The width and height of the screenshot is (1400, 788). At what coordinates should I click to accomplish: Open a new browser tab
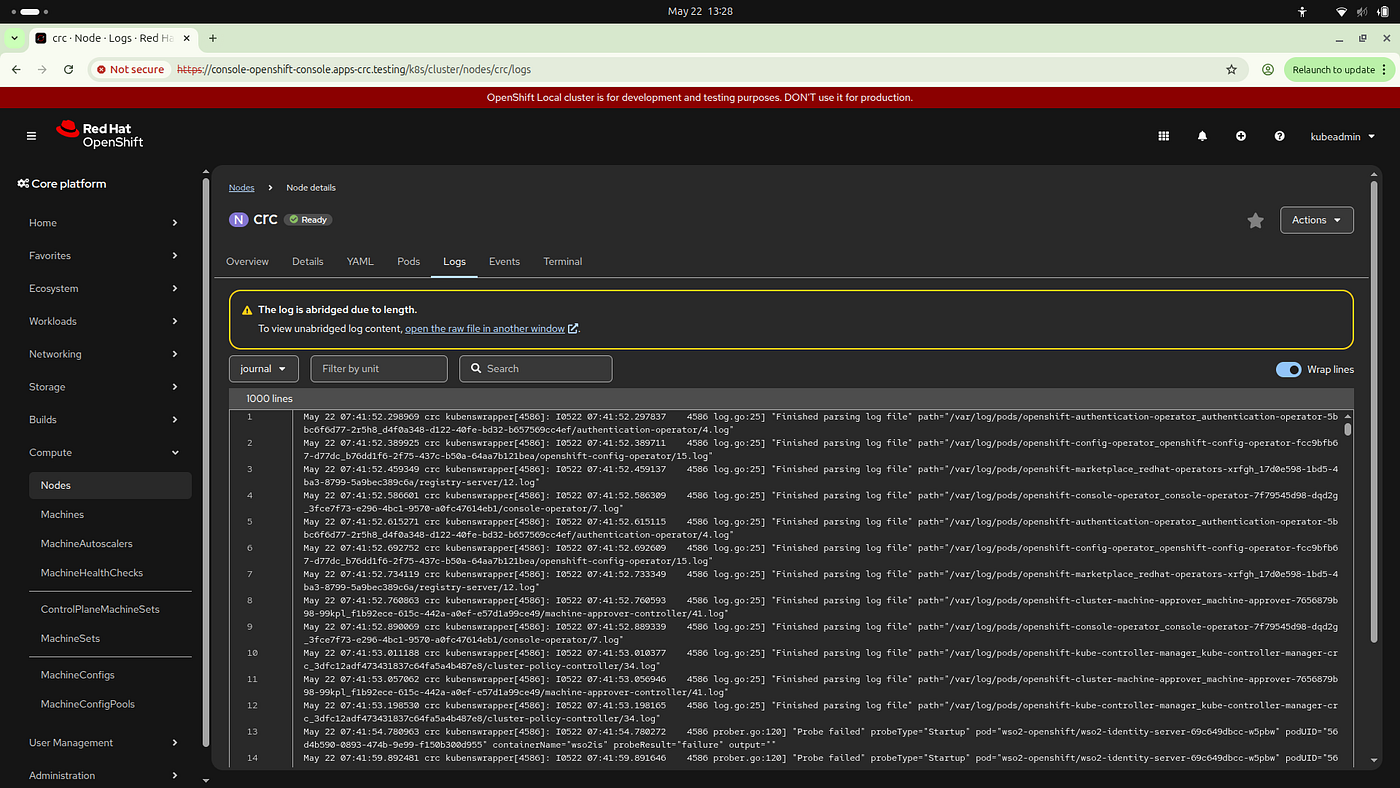coord(212,38)
